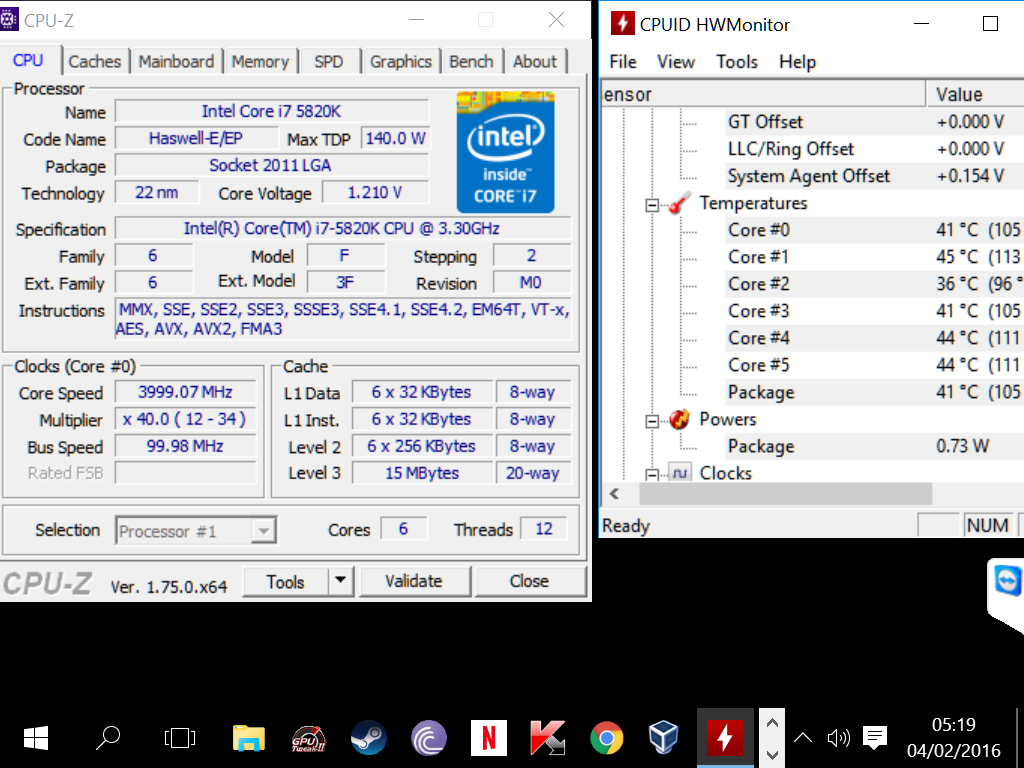Click the waveform icon beside Clocks
Viewport: 1024px width, 768px height.
[679, 472]
